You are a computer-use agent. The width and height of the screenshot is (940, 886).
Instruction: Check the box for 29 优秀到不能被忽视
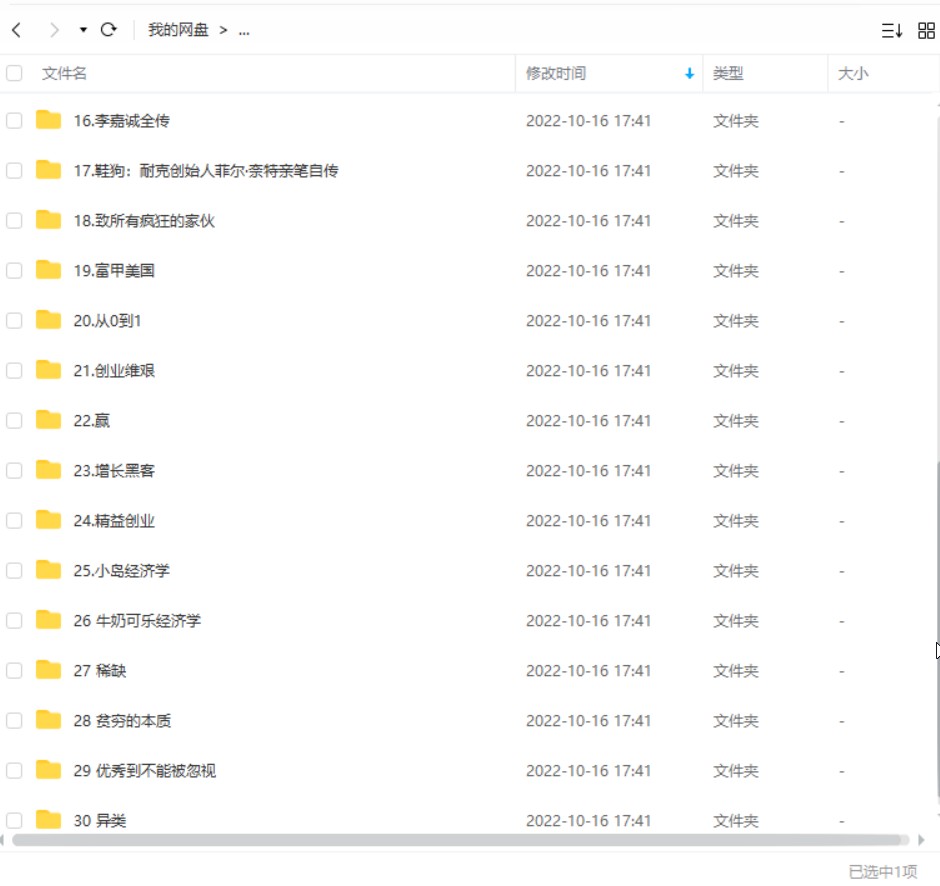(14, 770)
